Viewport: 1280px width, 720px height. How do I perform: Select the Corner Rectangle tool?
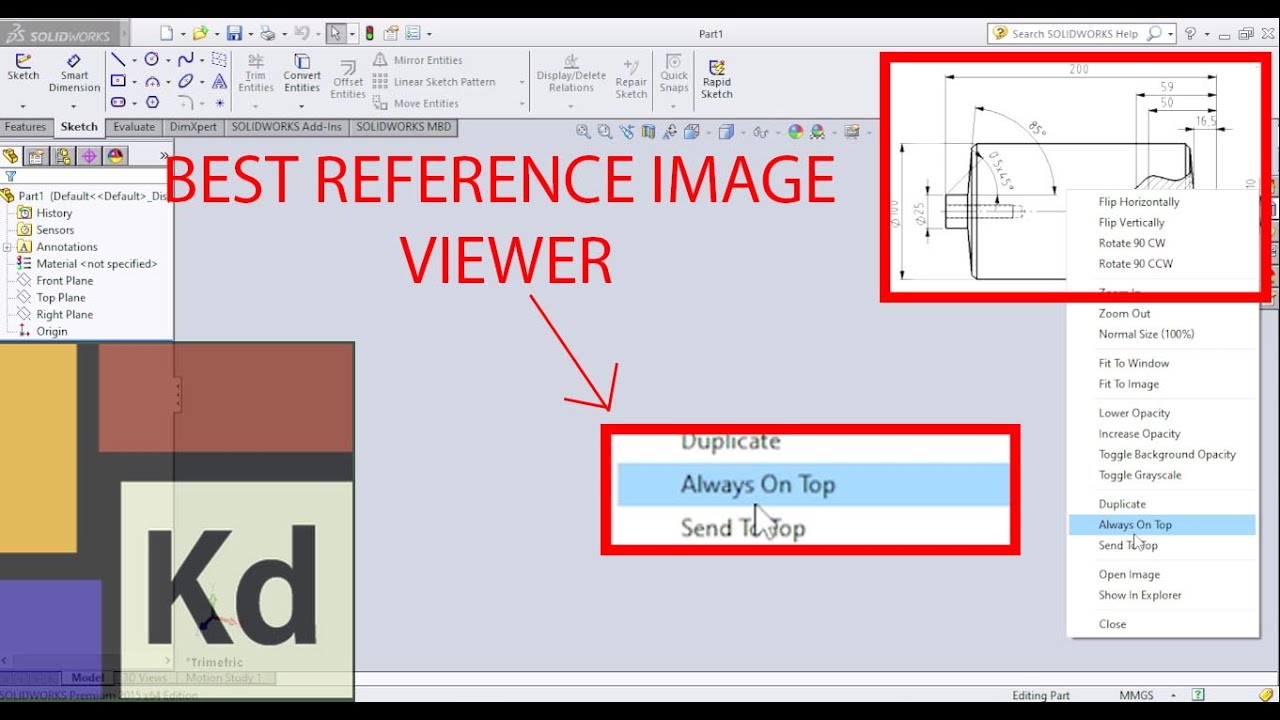click(118, 81)
